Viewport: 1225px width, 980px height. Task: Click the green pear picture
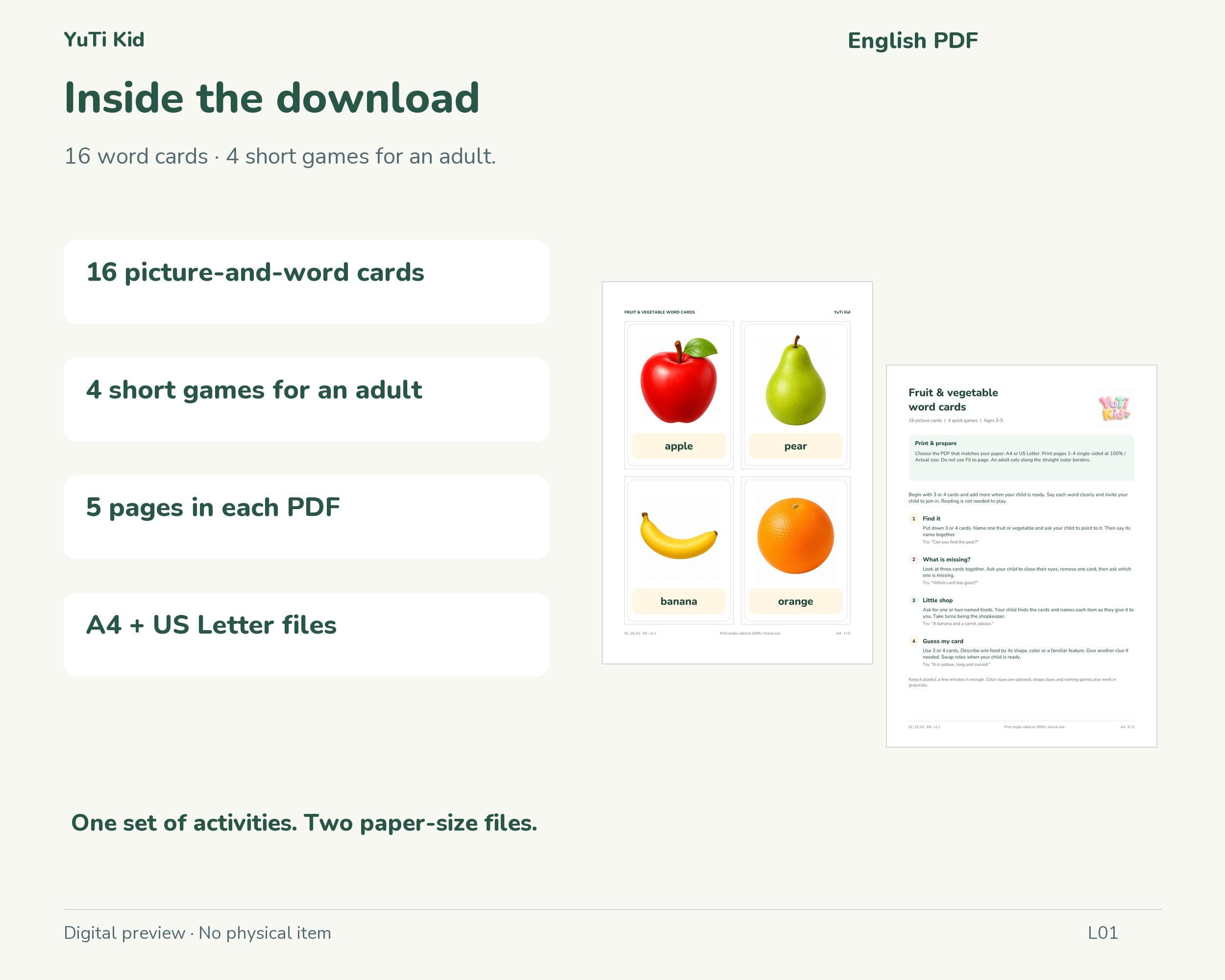click(795, 381)
